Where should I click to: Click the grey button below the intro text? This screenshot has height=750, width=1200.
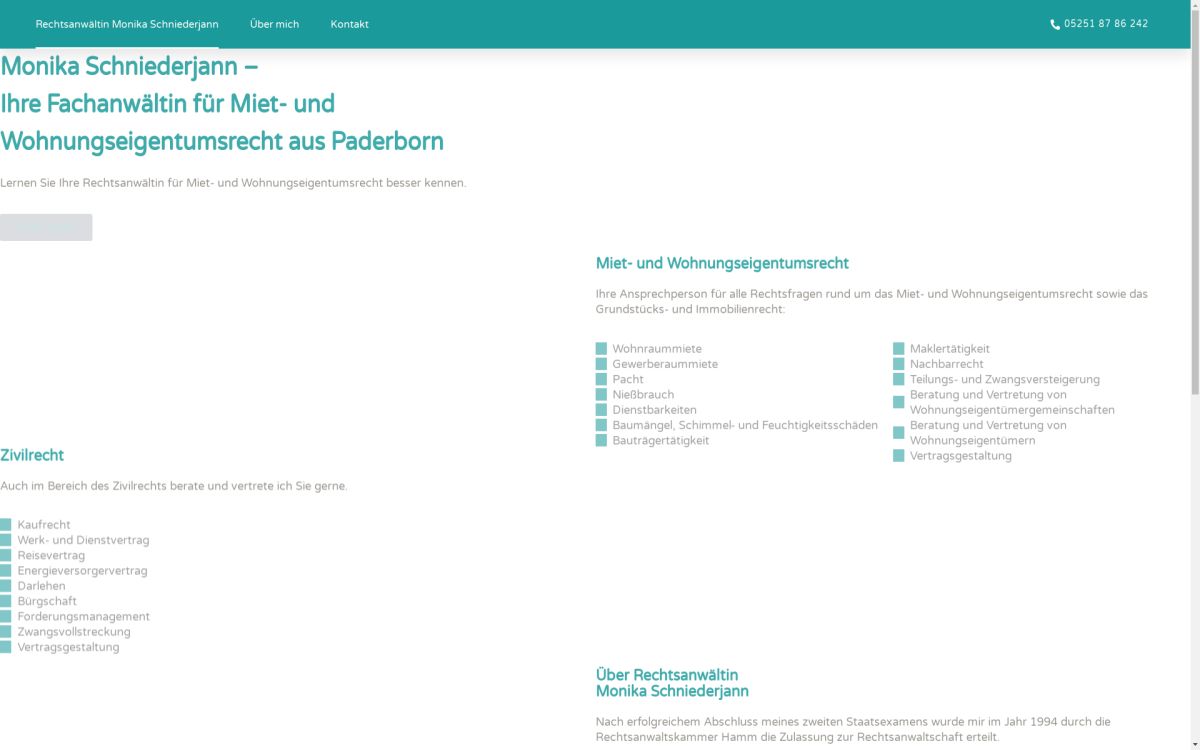(46, 227)
